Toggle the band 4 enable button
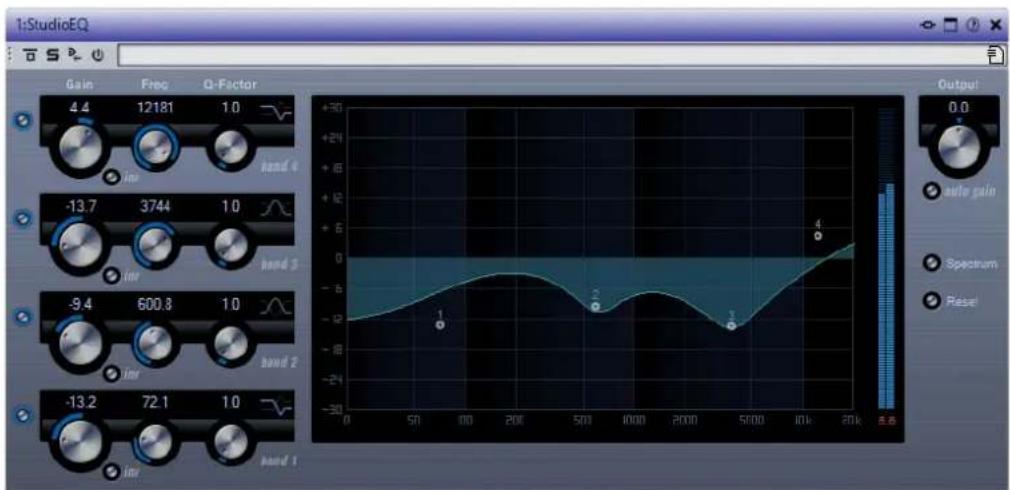The width and height of the screenshot is (1010, 490). click(x=24, y=121)
